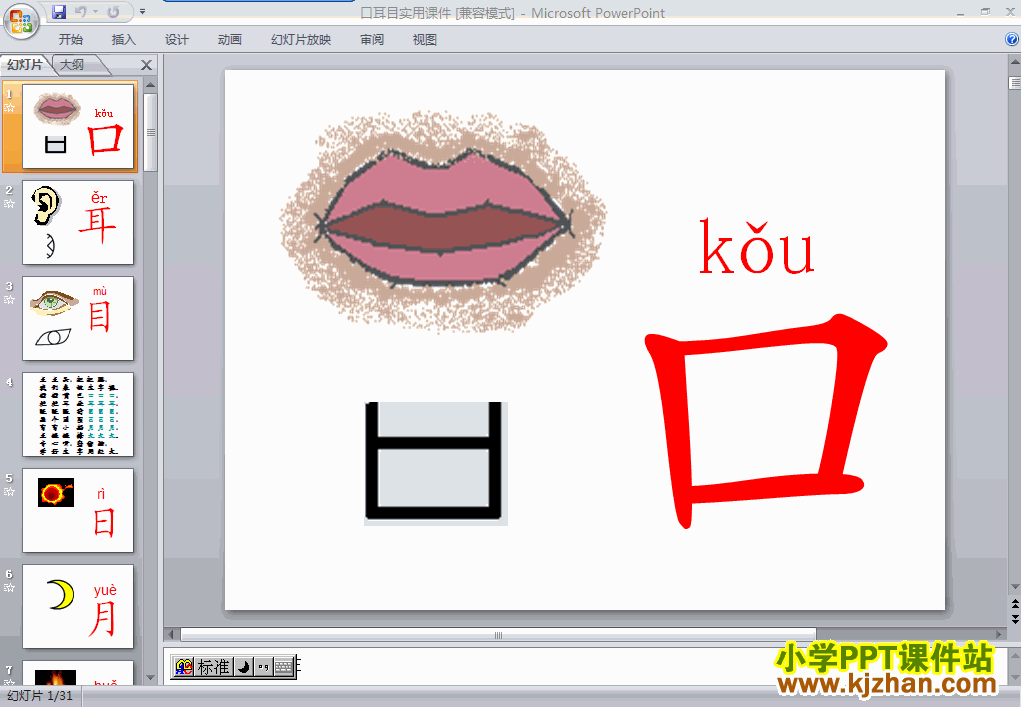Click the thumbnail pane scroll down arrow
This screenshot has height=707, width=1021.
(x=150, y=678)
